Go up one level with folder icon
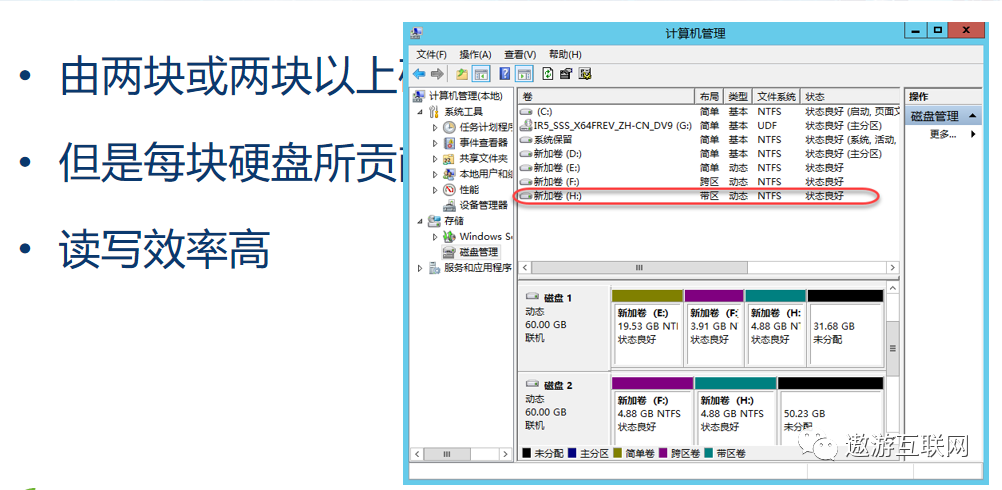 click(462, 74)
